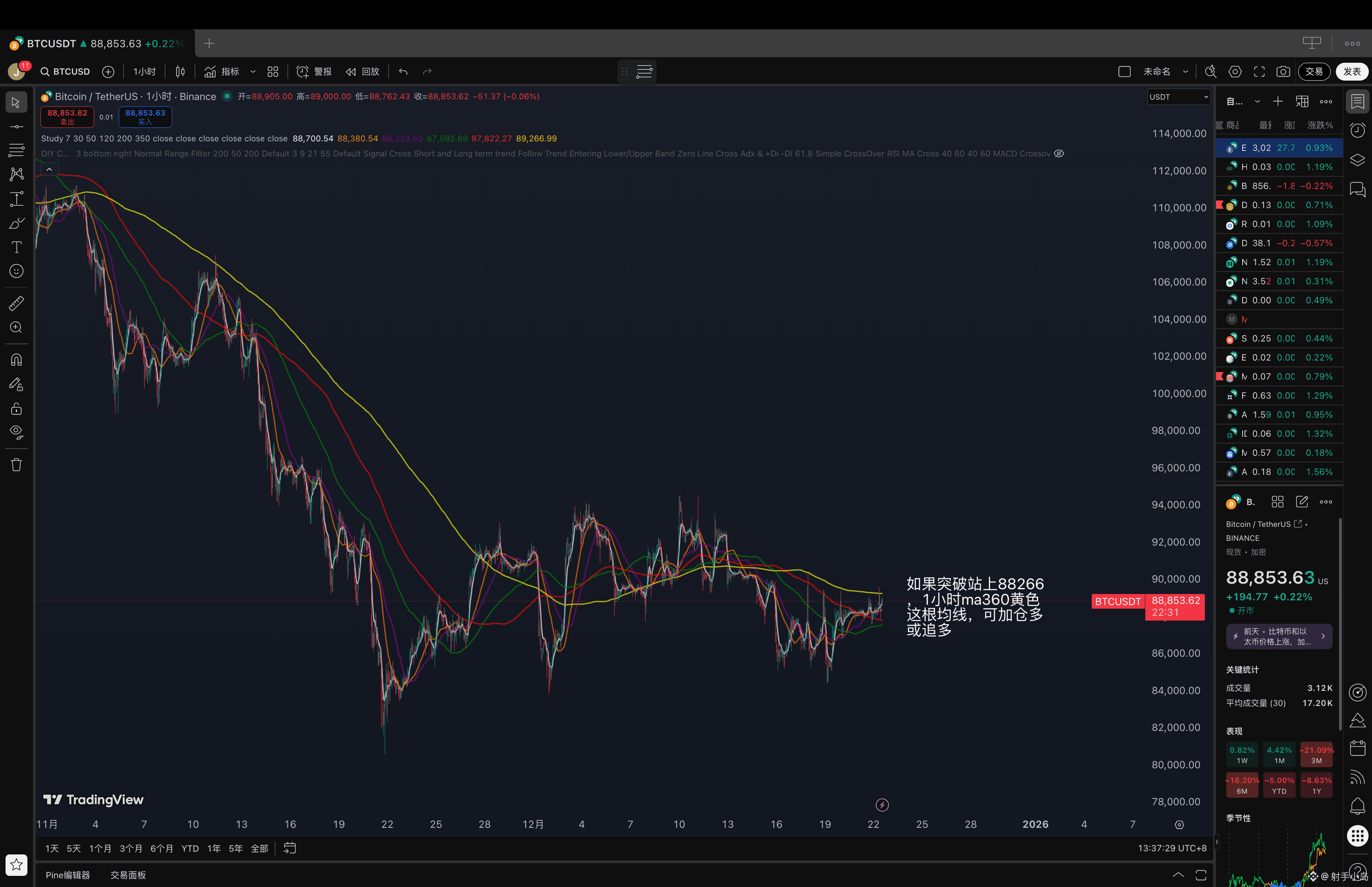Select the ruler measure tool

(x=16, y=303)
